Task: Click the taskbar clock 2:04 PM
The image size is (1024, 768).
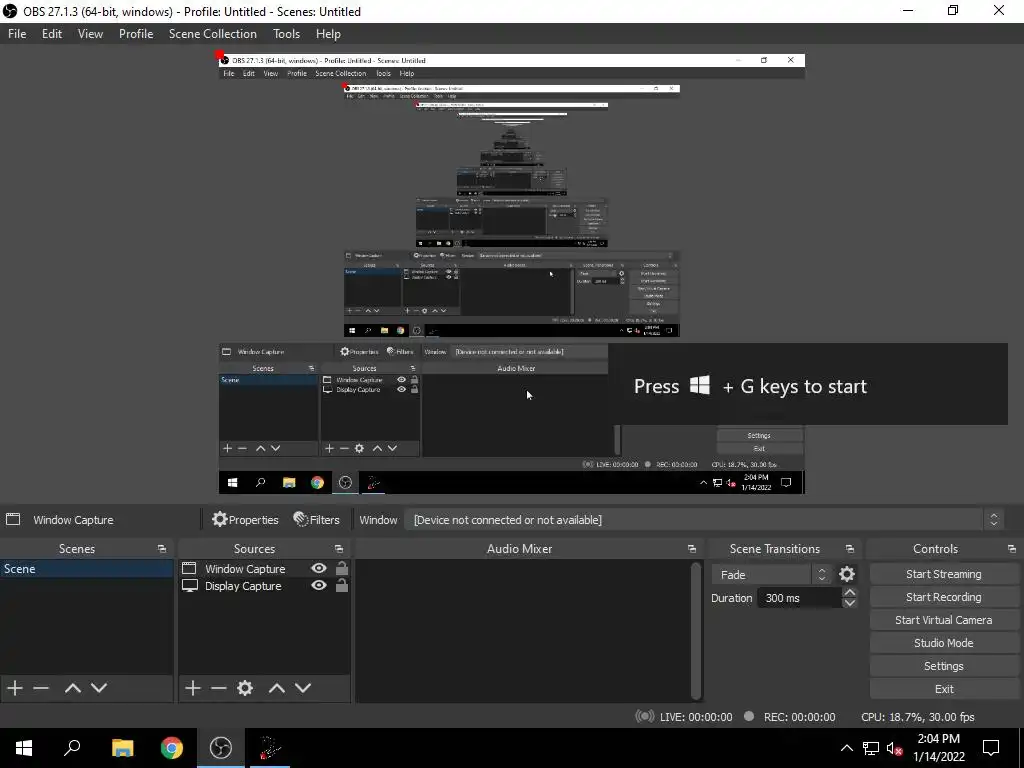Action: pyautogui.click(x=938, y=748)
